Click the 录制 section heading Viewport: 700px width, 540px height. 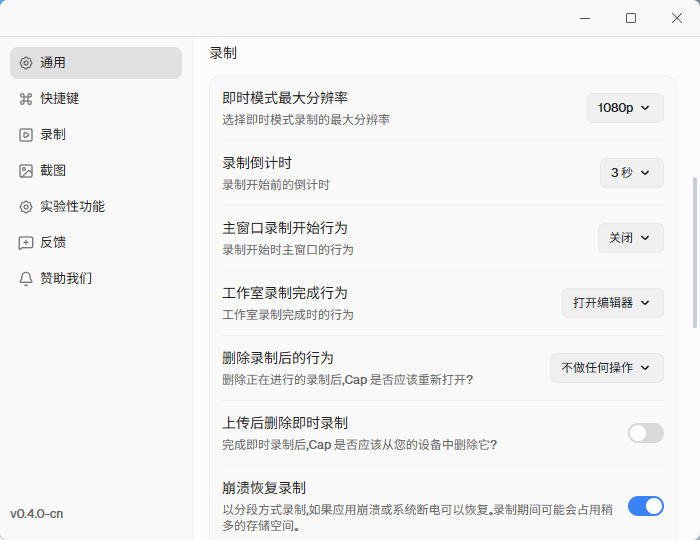pyautogui.click(x=223, y=53)
